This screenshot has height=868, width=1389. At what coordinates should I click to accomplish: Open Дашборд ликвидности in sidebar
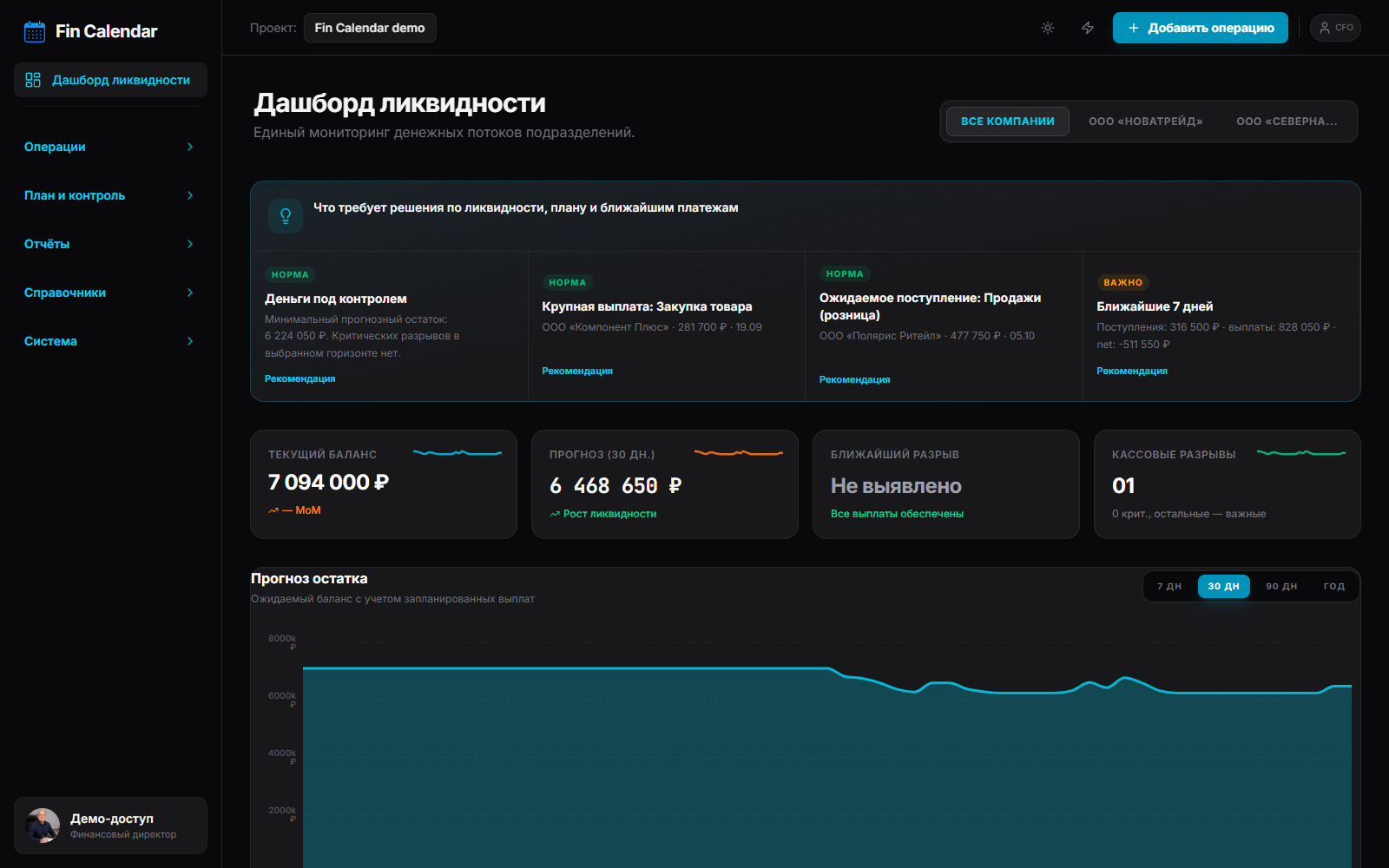click(110, 80)
